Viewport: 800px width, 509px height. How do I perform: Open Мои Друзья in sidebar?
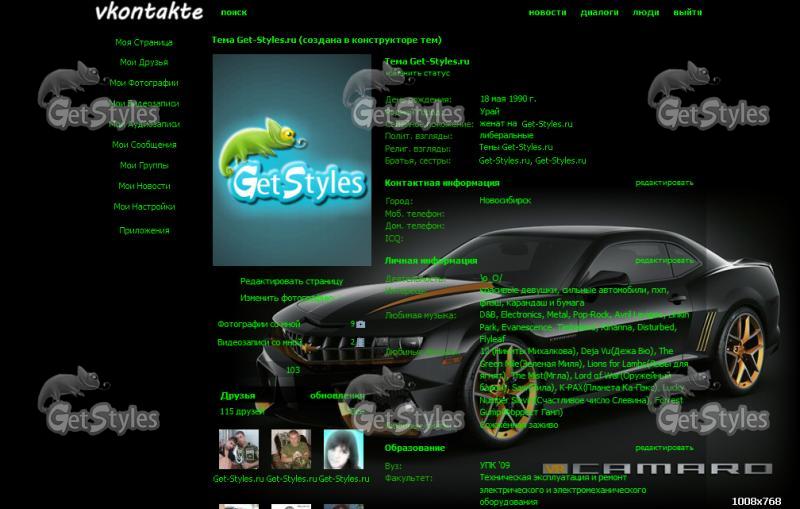coord(144,62)
